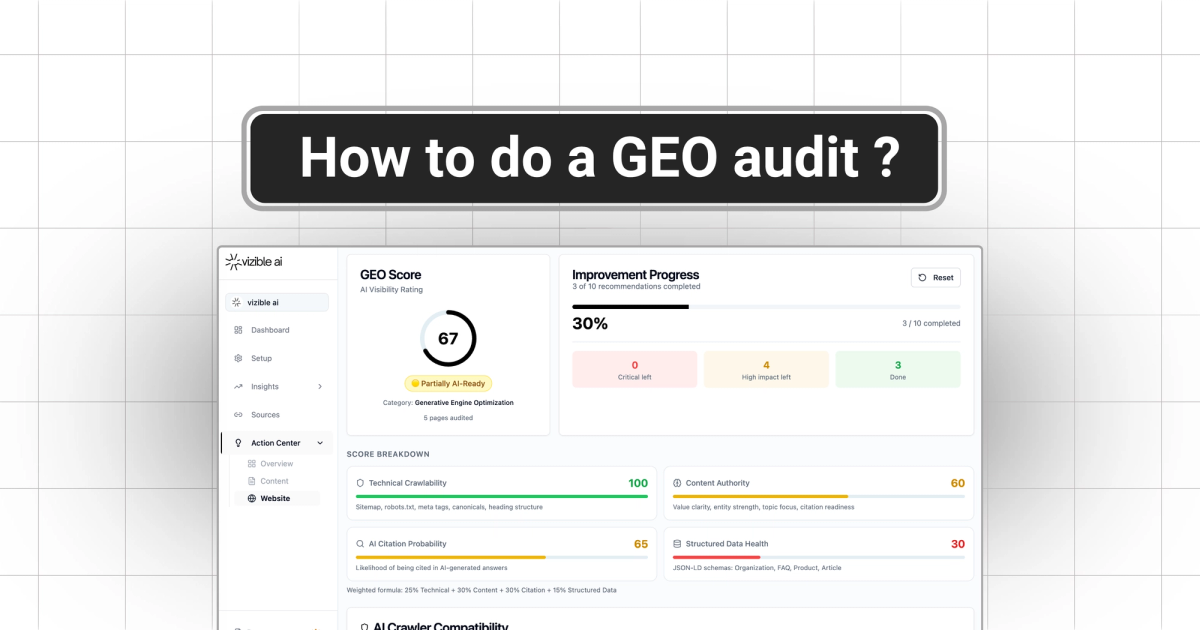Open the Critical left card
Screen dimensions: 1200x630
point(635,369)
